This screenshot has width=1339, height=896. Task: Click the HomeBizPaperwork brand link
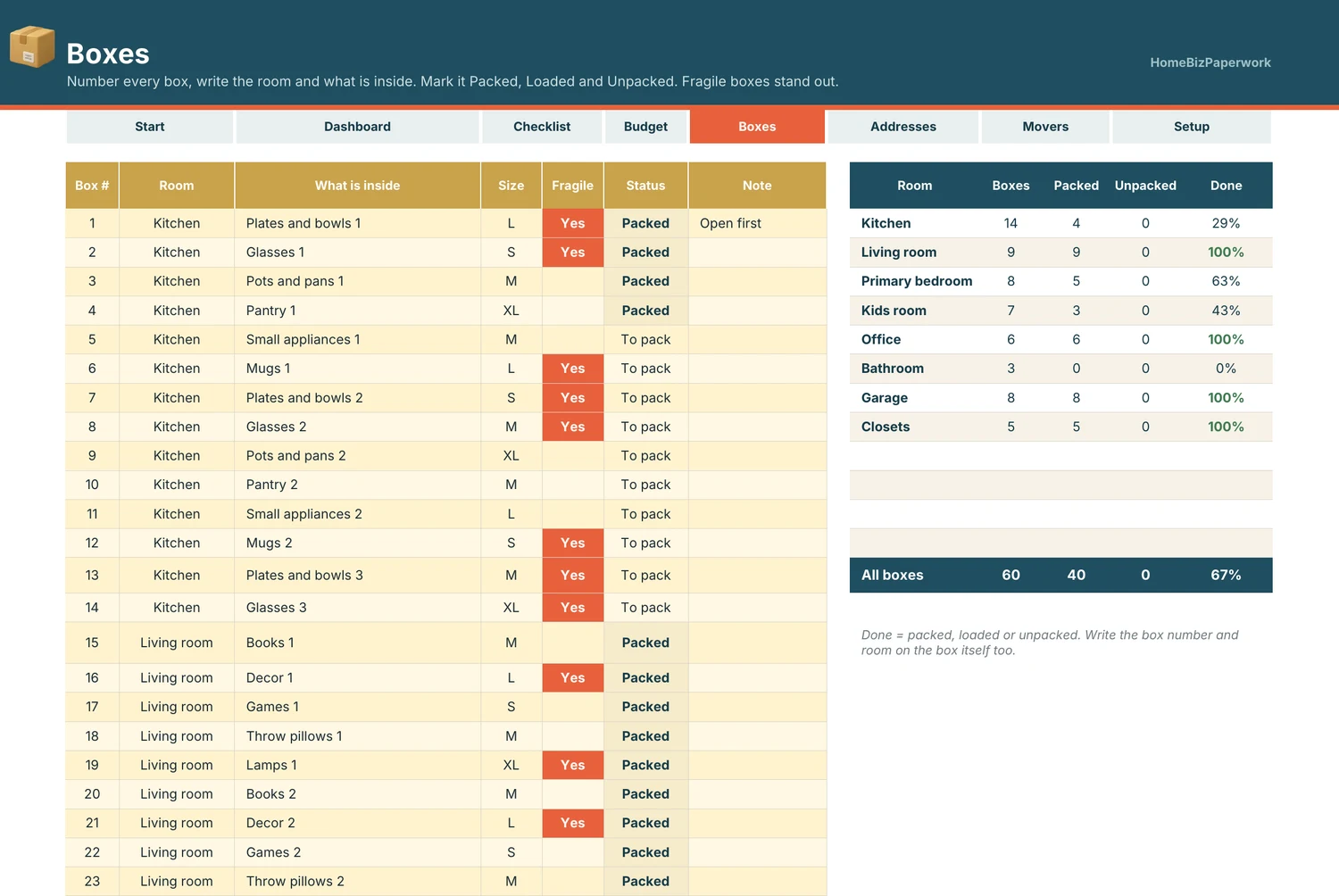[x=1210, y=62]
